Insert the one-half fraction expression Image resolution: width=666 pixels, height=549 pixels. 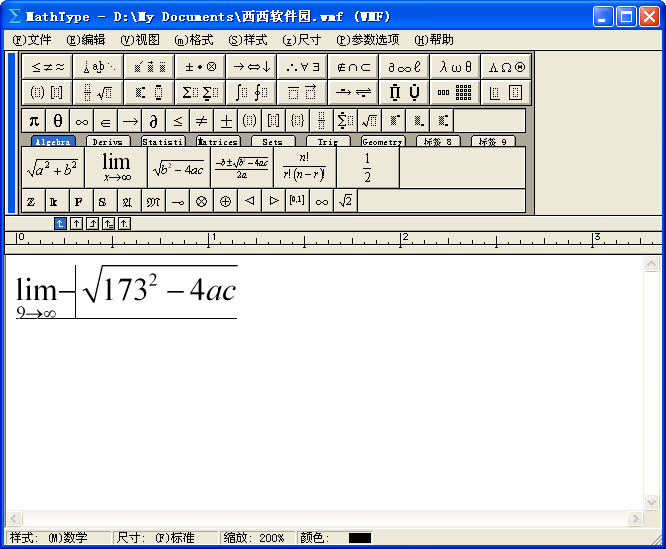click(x=367, y=167)
